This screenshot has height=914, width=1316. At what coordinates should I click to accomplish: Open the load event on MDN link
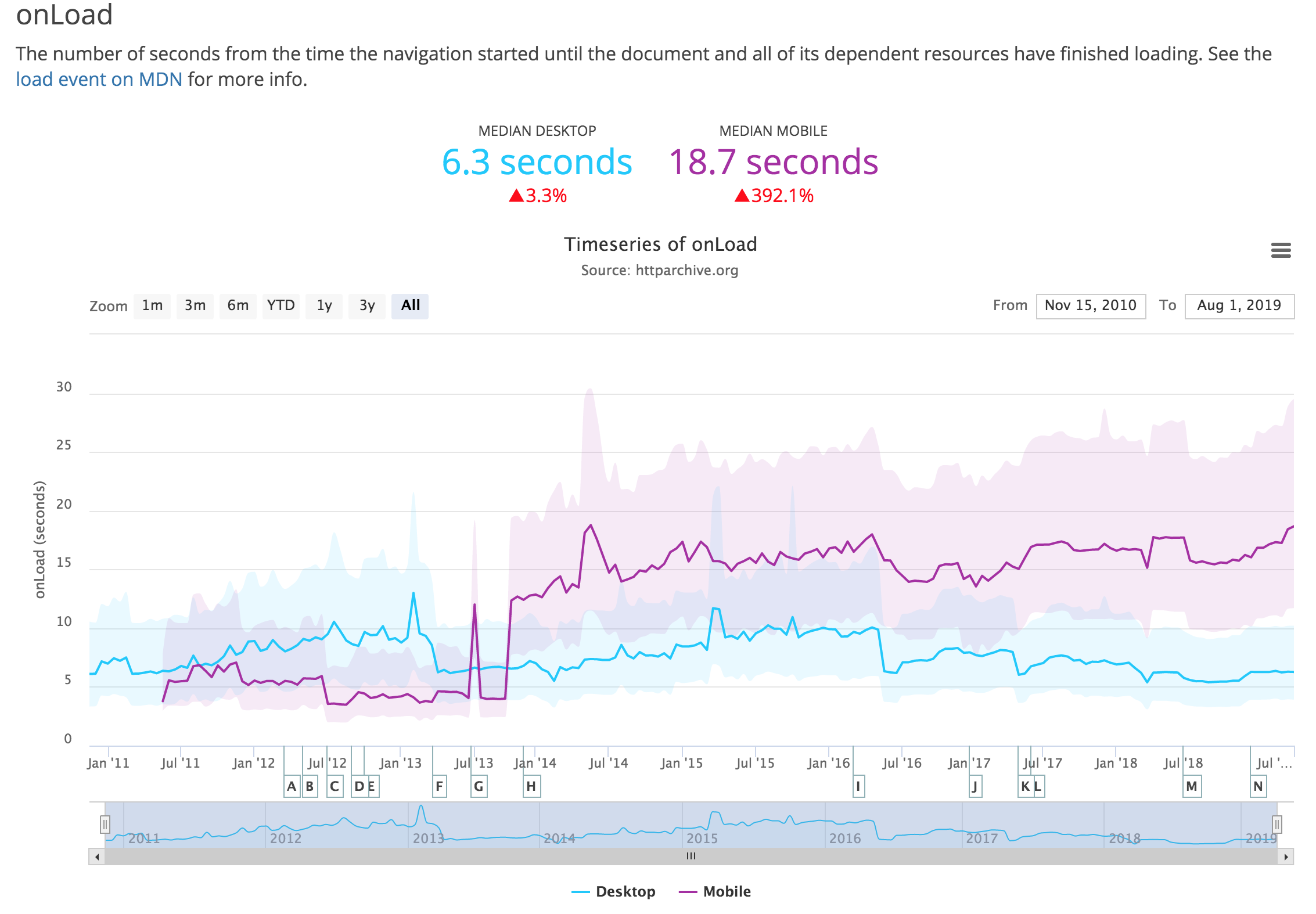(x=99, y=79)
